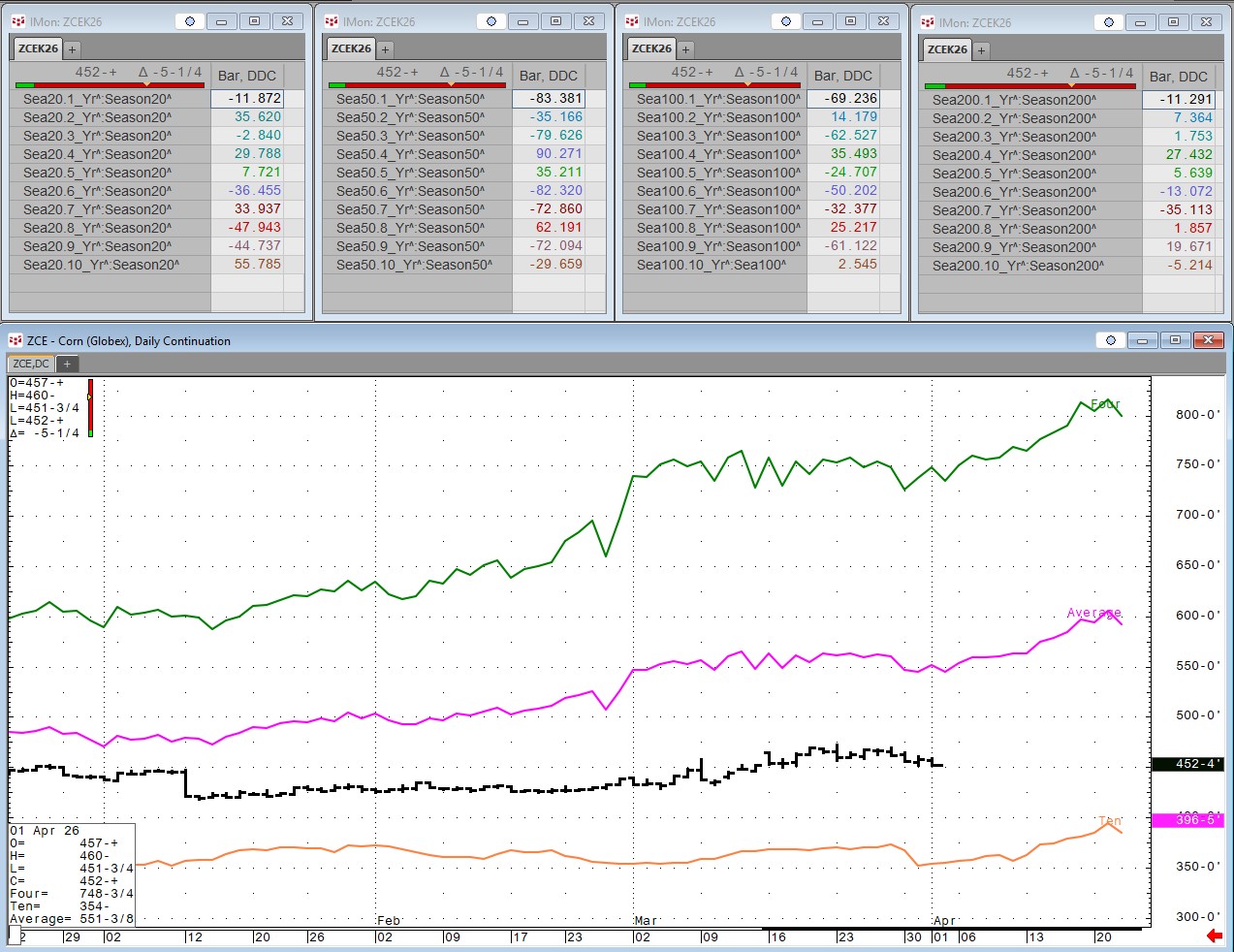
Task: Click the -83.381 value cell in Season50 monitor
Action: (x=548, y=99)
